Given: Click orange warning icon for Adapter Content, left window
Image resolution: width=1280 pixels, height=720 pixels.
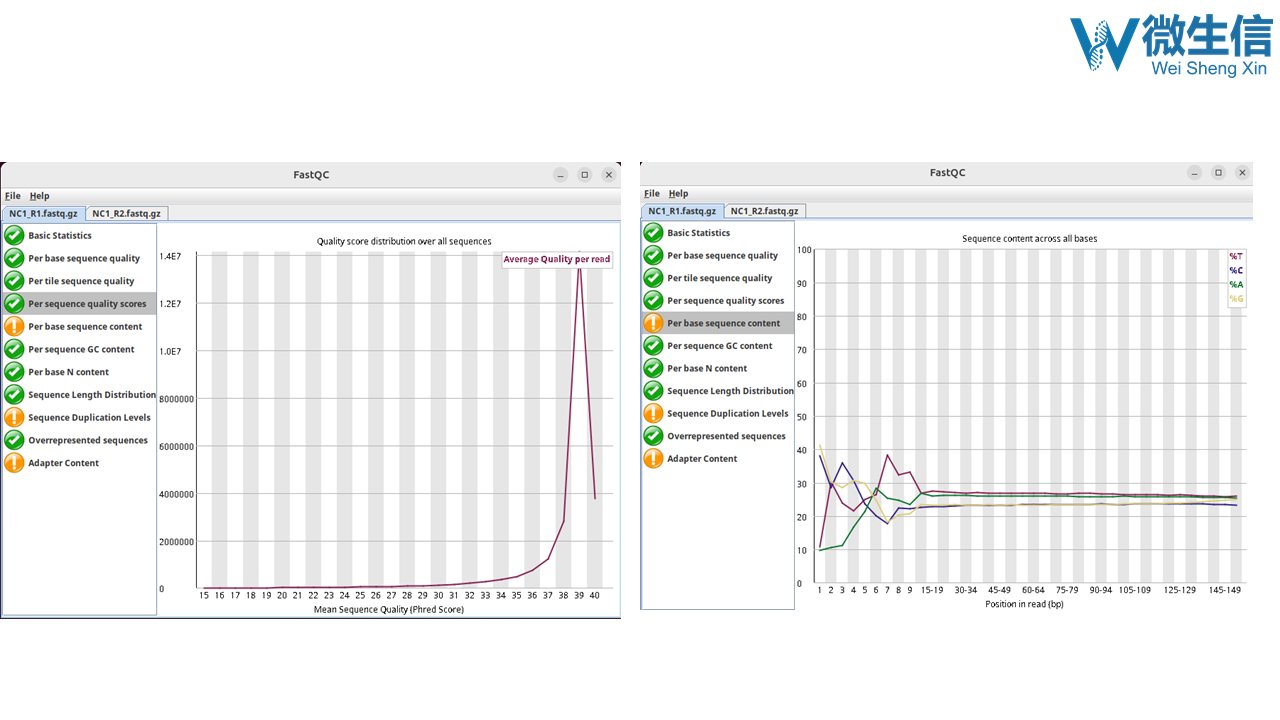Looking at the screenshot, I should click(x=14, y=463).
